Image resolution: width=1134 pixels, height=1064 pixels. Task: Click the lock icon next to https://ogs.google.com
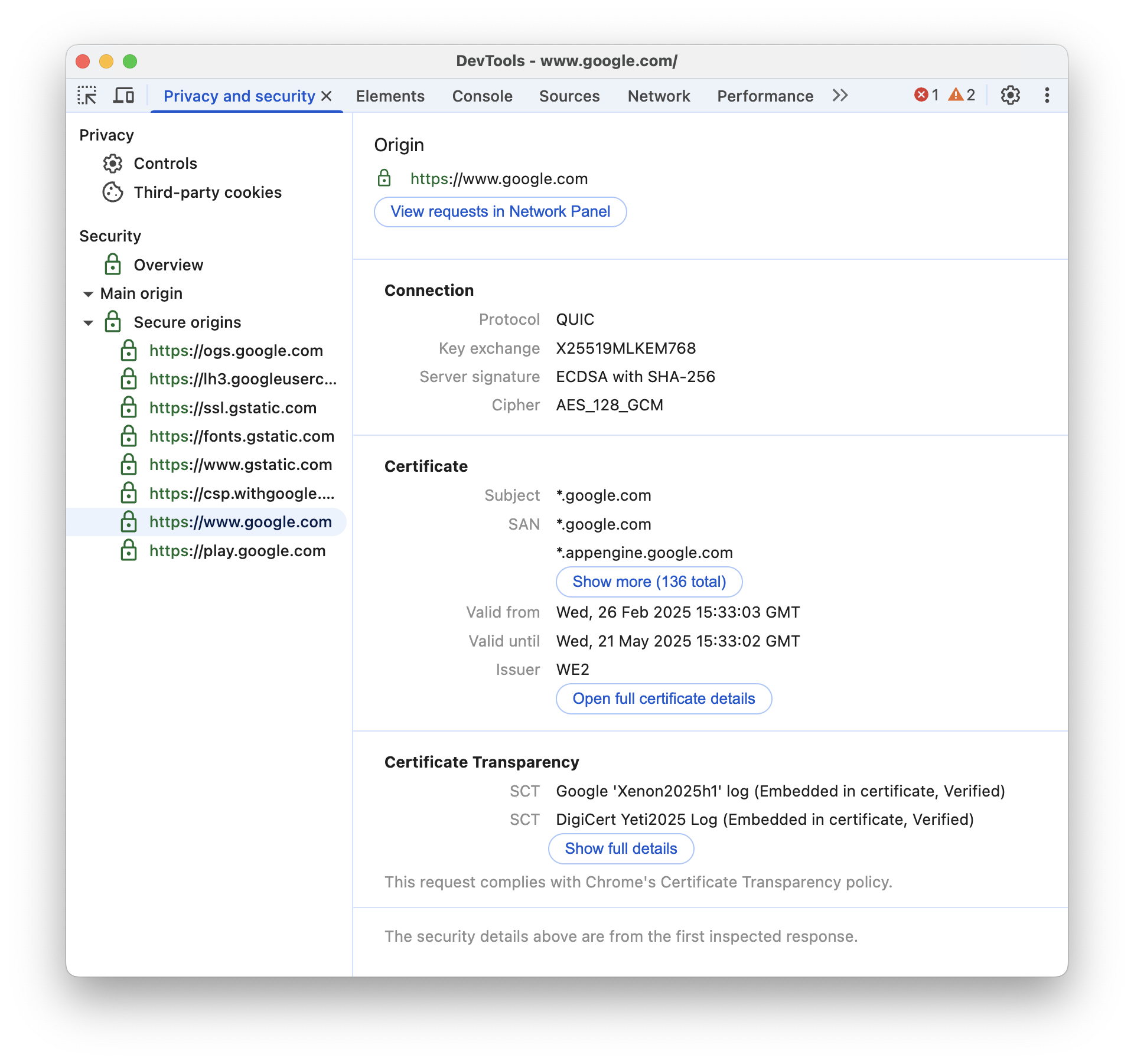click(x=128, y=350)
